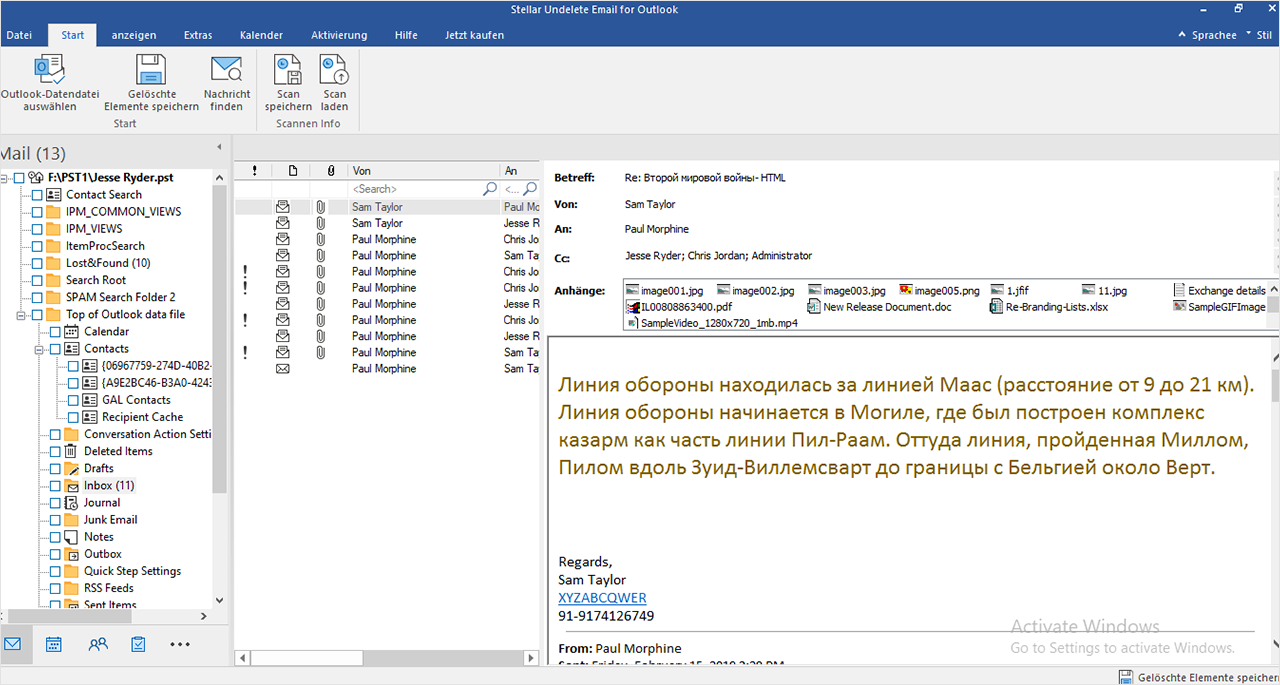The image size is (1280, 685).
Task: Check the Lost&Found (10) checkbox
Action: coord(38,263)
